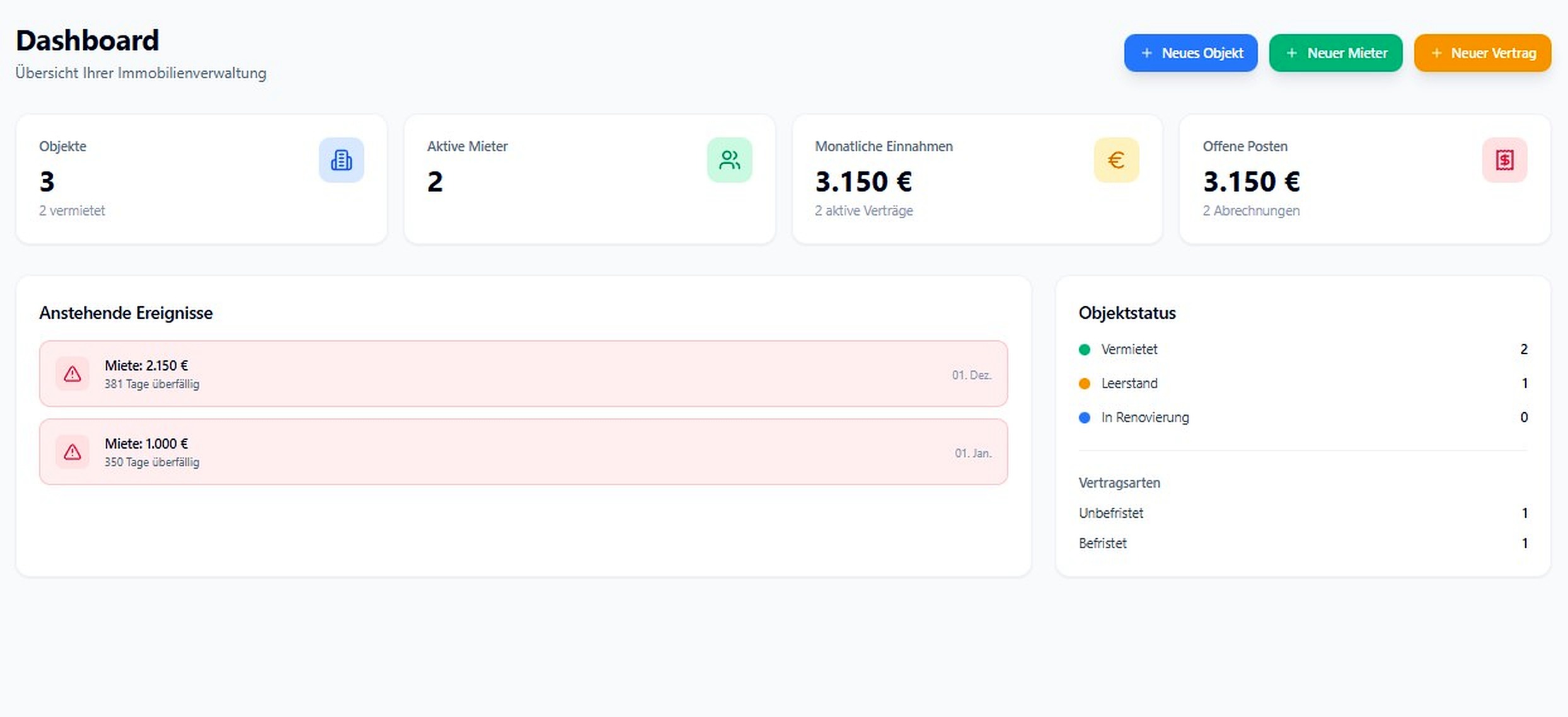This screenshot has width=1568, height=717.
Task: Open the overdue Miete 2.150 € event
Action: coord(523,374)
